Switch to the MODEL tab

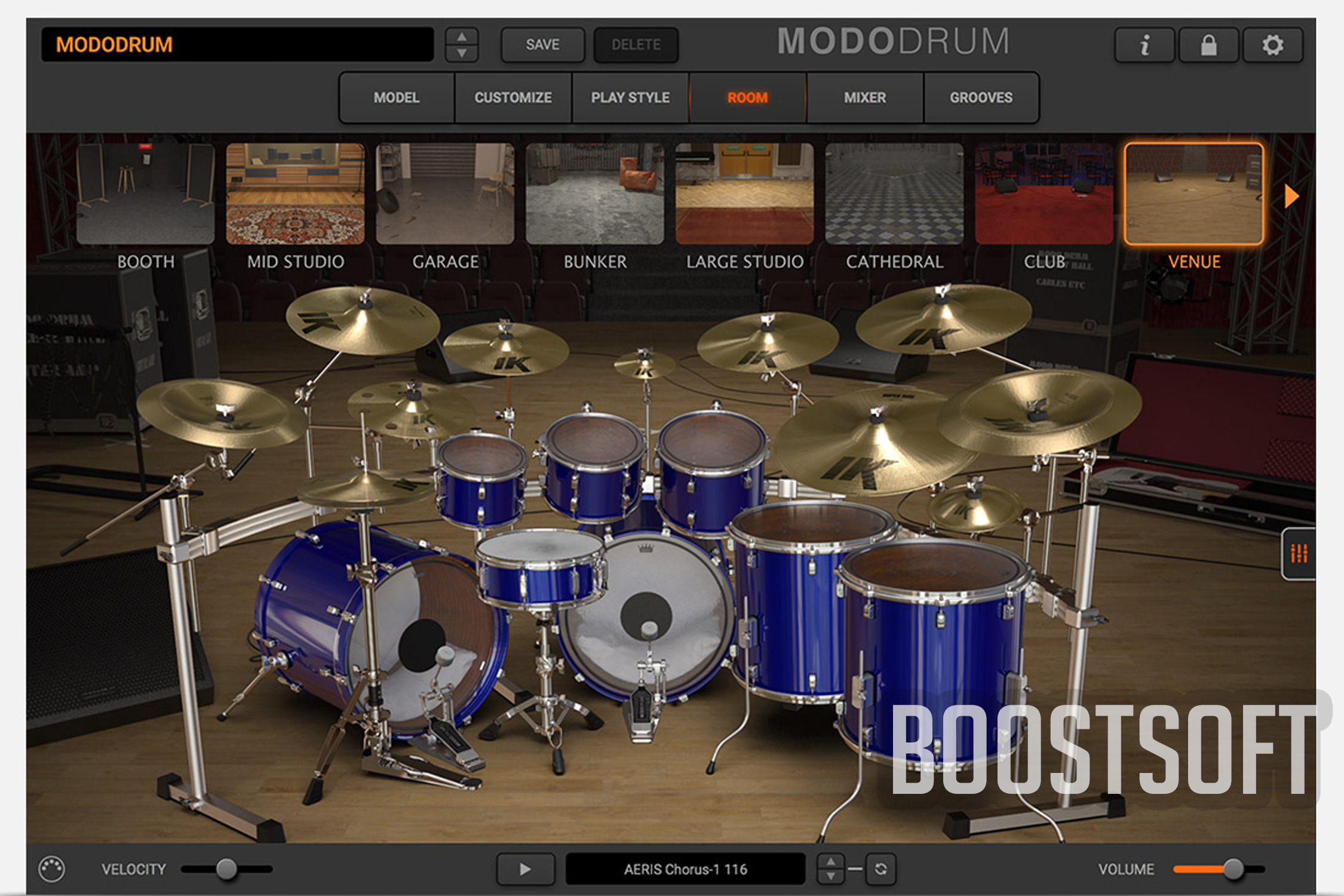(x=397, y=97)
